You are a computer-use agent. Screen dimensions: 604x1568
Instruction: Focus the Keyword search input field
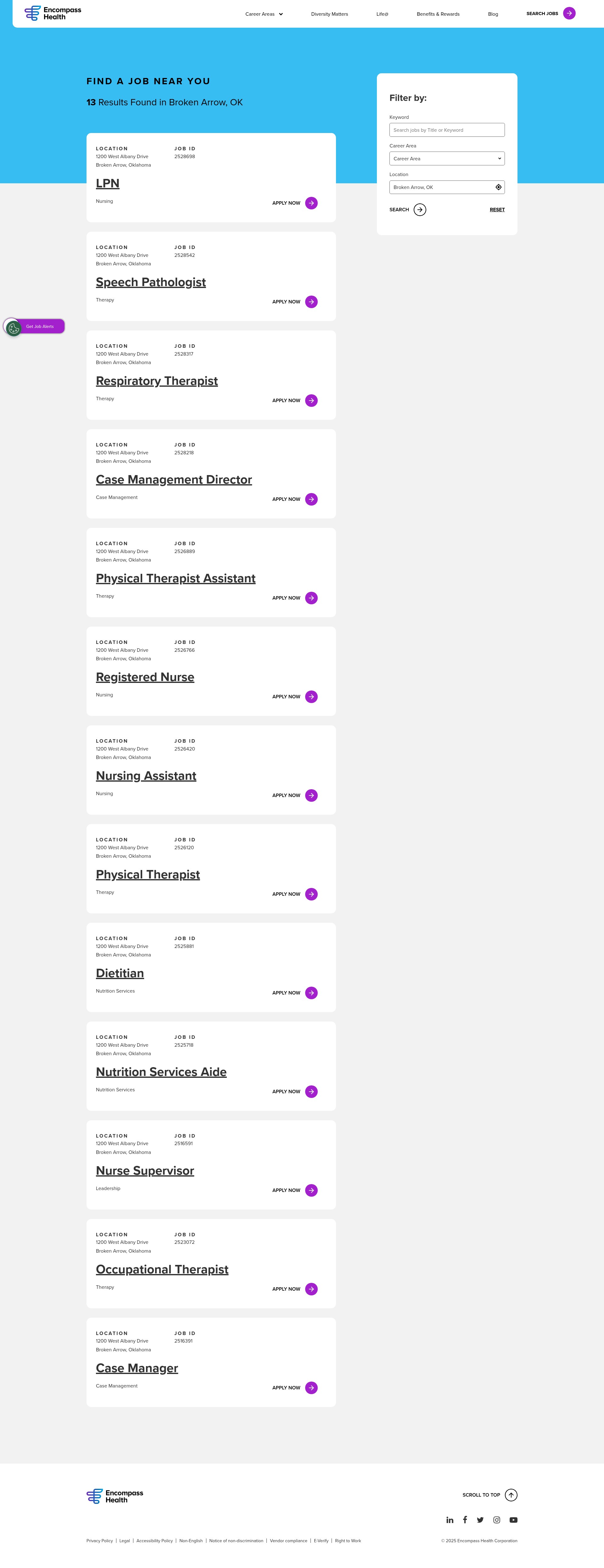click(447, 130)
